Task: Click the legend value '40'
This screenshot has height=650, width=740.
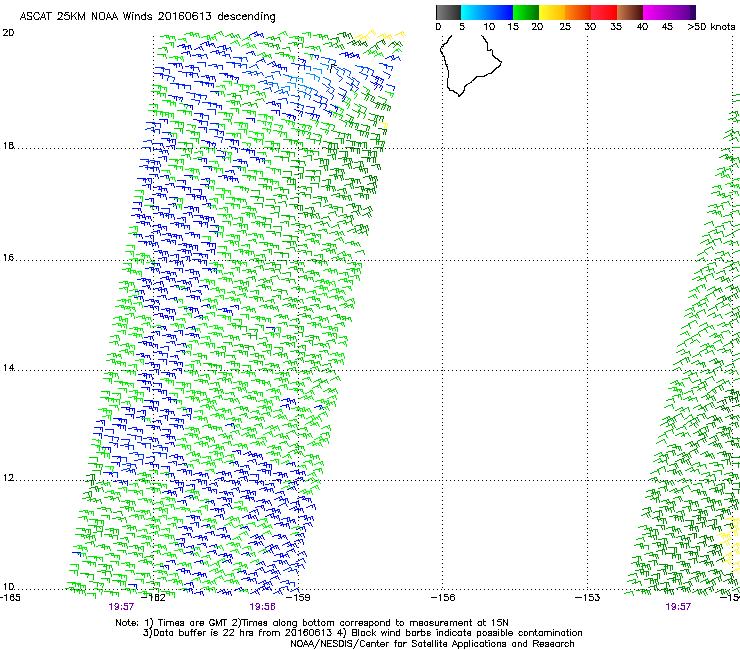Action: click(642, 26)
